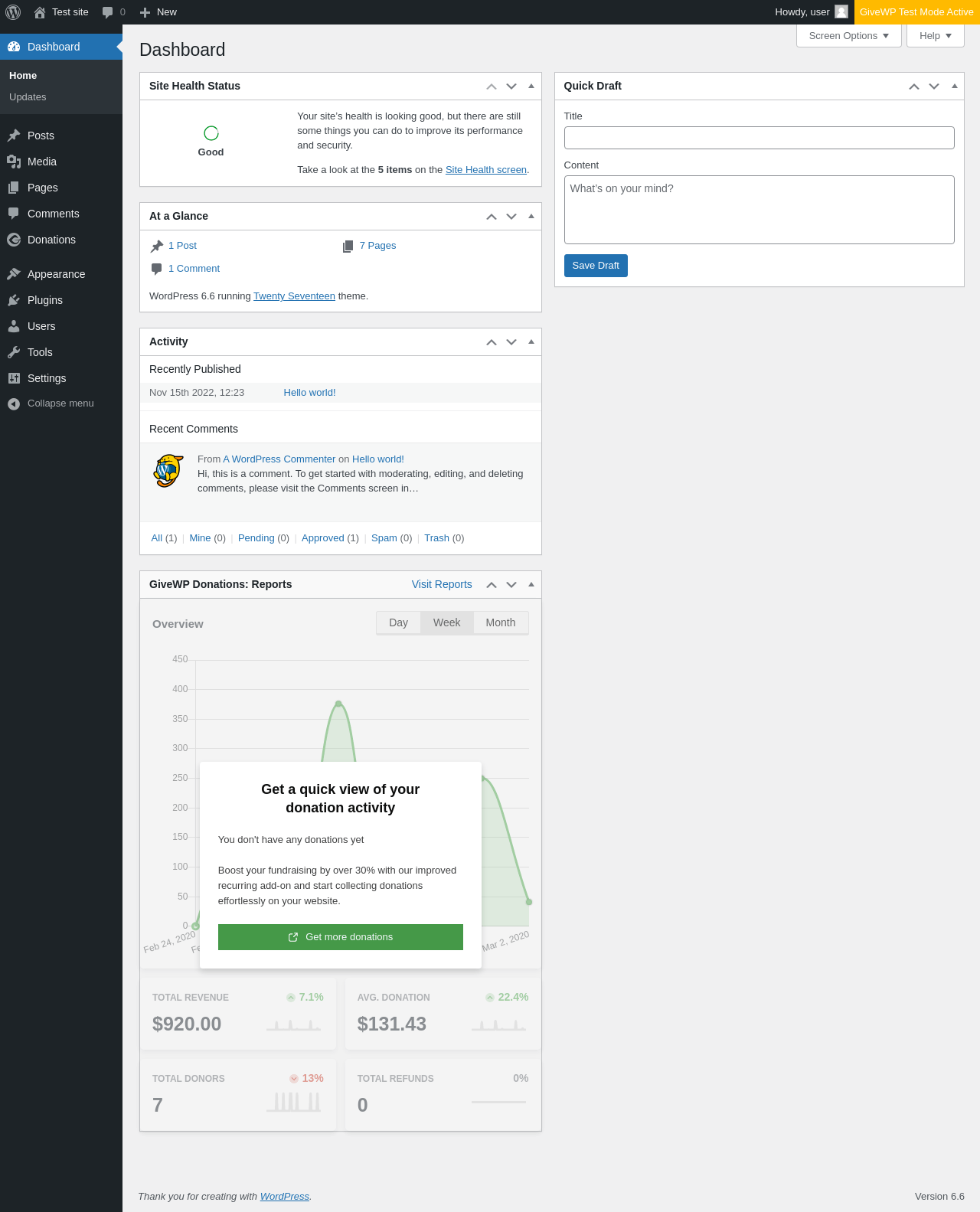The height and width of the screenshot is (1212, 980).
Task: Click the Pages icon in the sidebar
Action: tap(14, 188)
